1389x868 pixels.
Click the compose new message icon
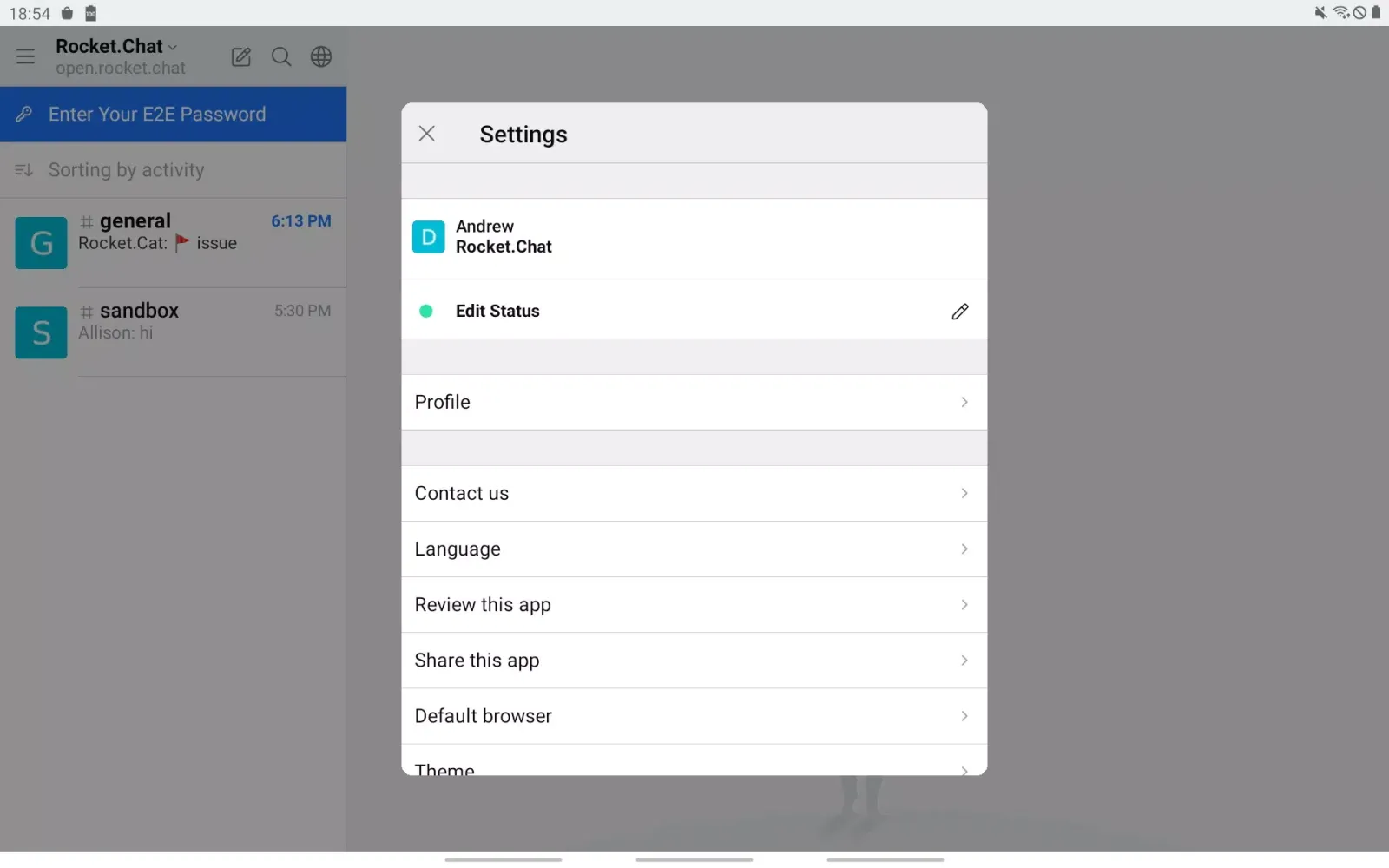click(x=241, y=57)
